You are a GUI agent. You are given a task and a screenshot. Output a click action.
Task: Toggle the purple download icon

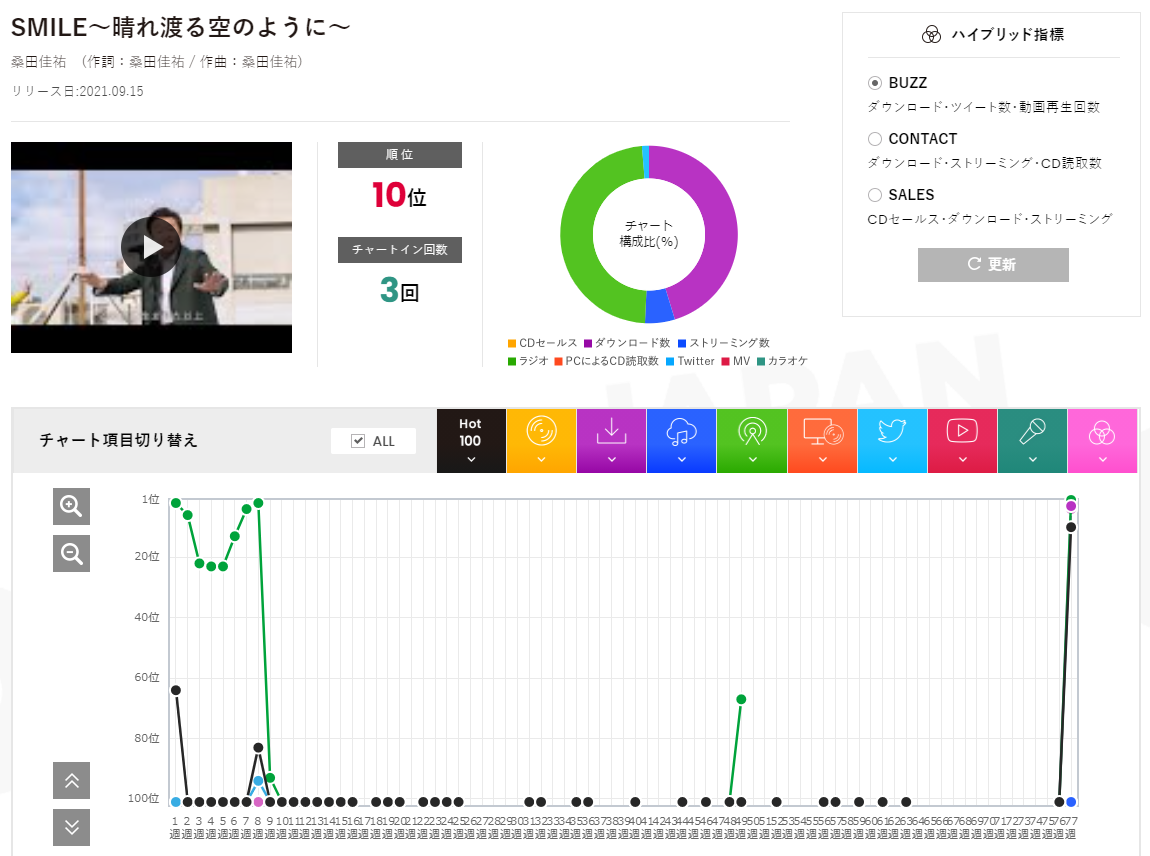[x=611, y=431]
